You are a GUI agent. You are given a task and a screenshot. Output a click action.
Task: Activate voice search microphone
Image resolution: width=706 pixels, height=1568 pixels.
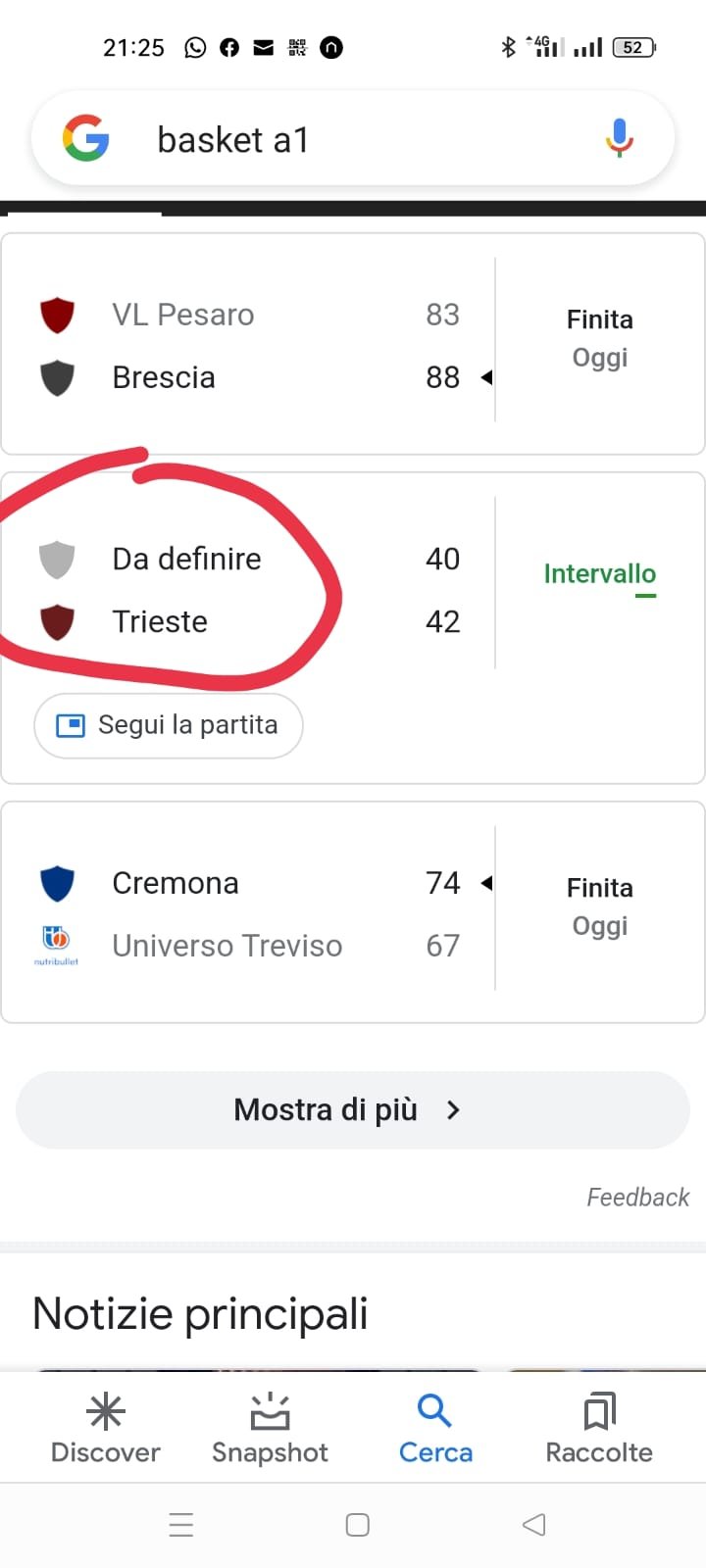pos(619,138)
